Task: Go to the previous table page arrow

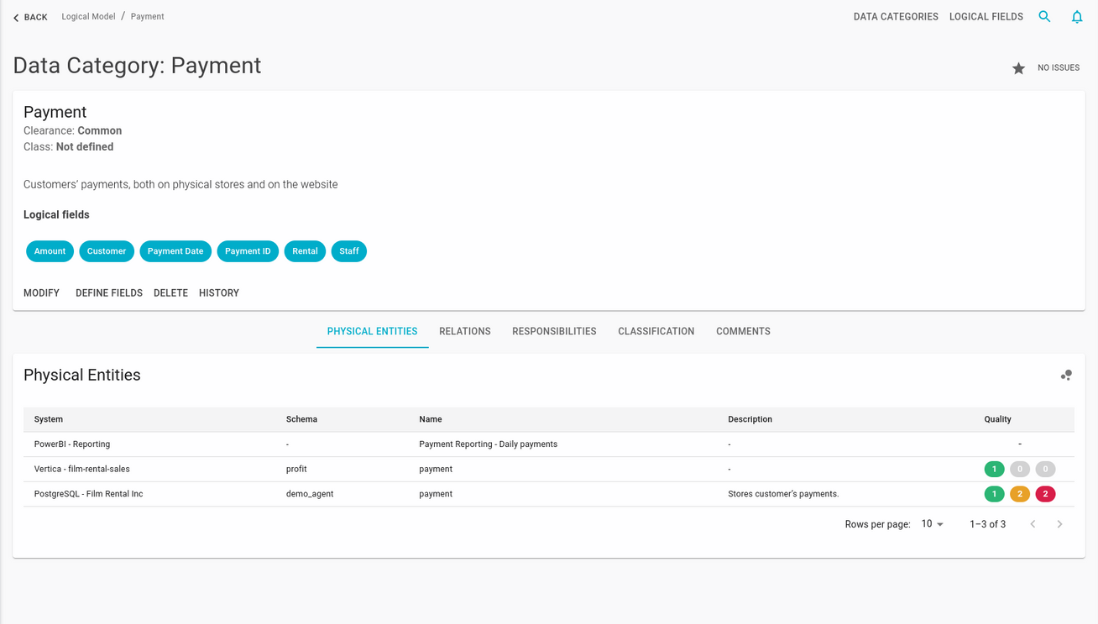Action: point(1033,524)
